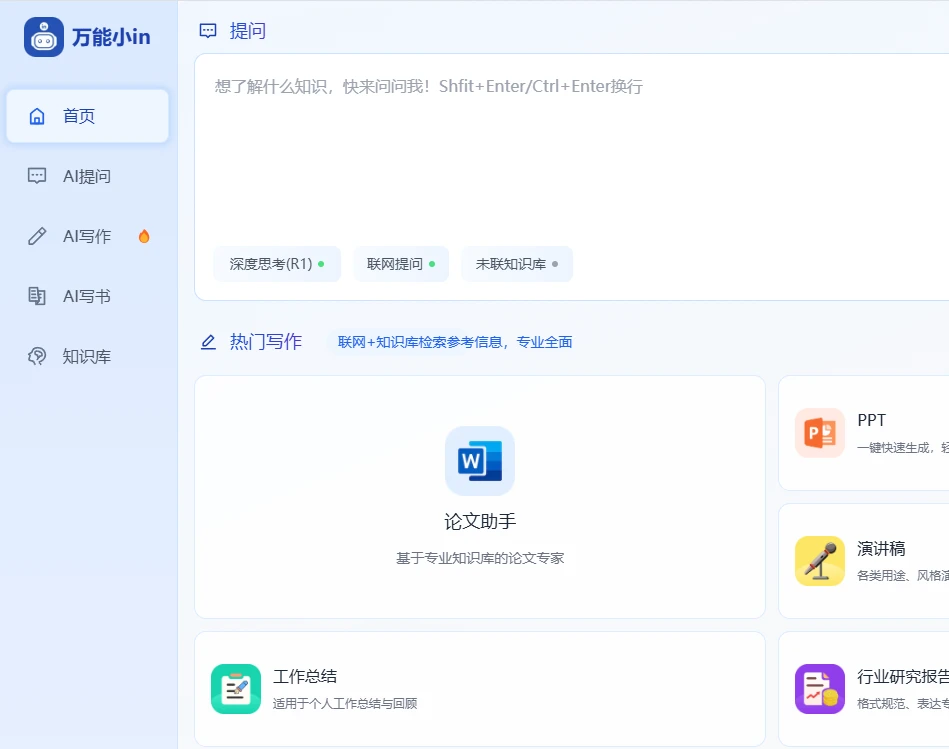
Task: Toggle the 联网提问 online search option
Action: pyautogui.click(x=401, y=264)
